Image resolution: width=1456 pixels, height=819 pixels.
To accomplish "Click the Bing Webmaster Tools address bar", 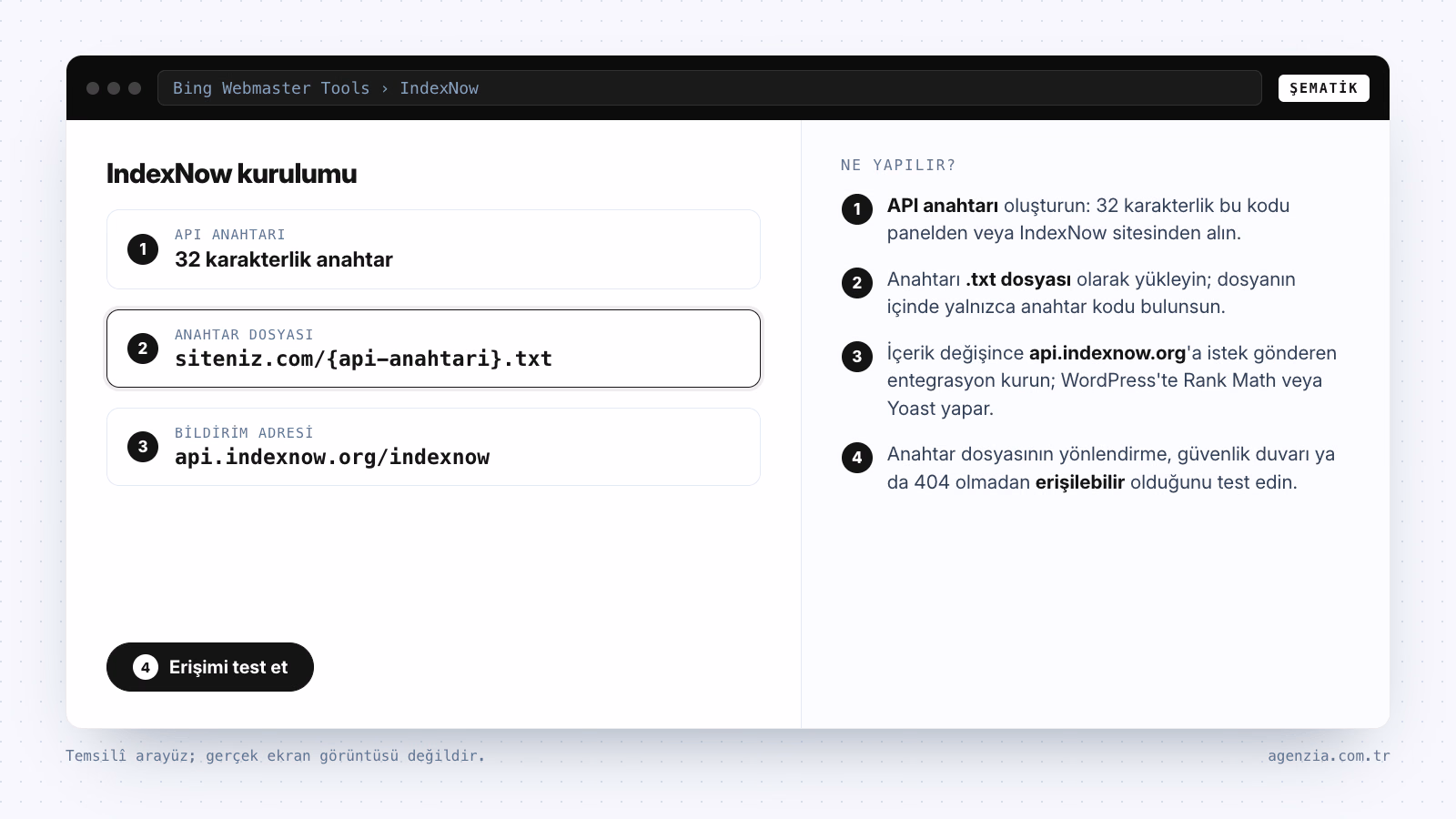I will 709,88.
